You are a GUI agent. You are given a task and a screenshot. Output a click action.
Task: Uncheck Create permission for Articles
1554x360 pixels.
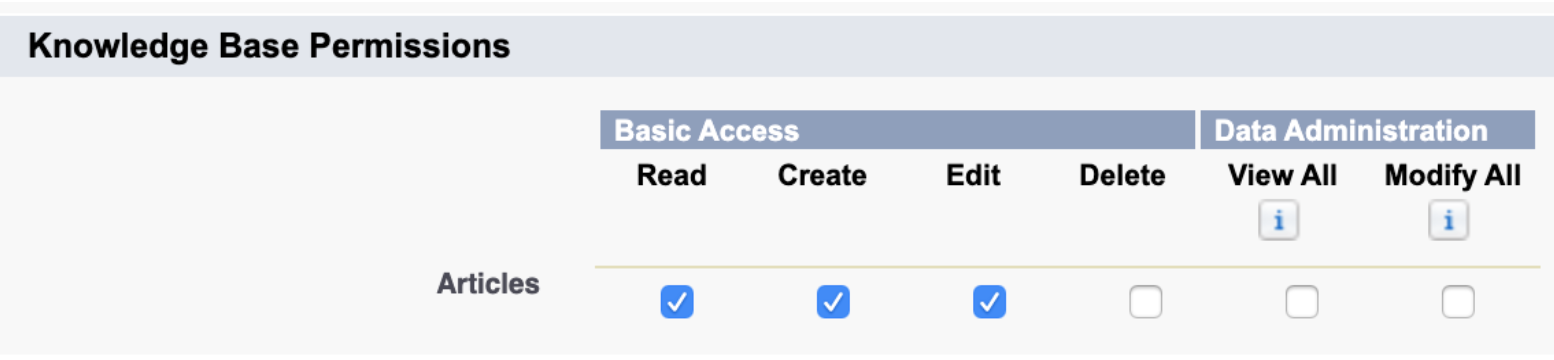pyautogui.click(x=833, y=302)
